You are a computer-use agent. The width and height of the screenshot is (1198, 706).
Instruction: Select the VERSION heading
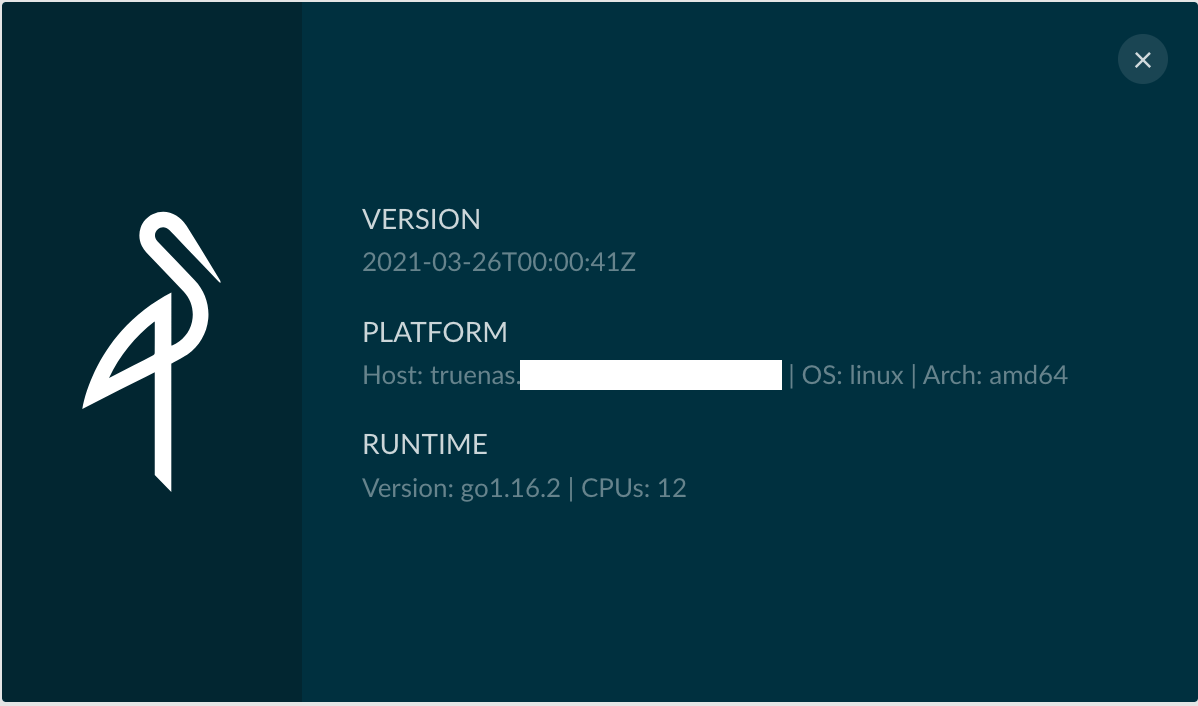click(421, 219)
